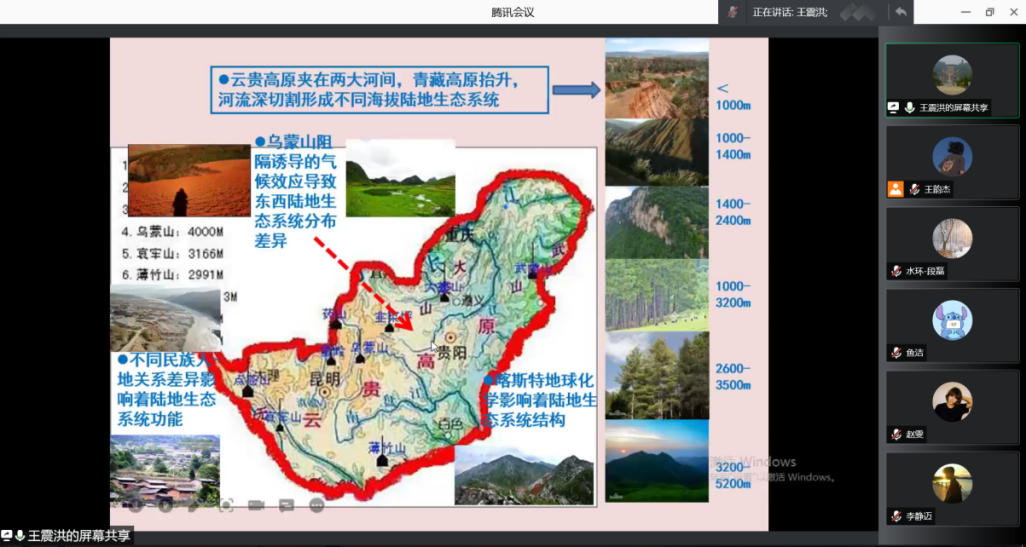Click the chat bubble icon on slide toolbar
The width and height of the screenshot is (1026, 547).
(x=287, y=505)
